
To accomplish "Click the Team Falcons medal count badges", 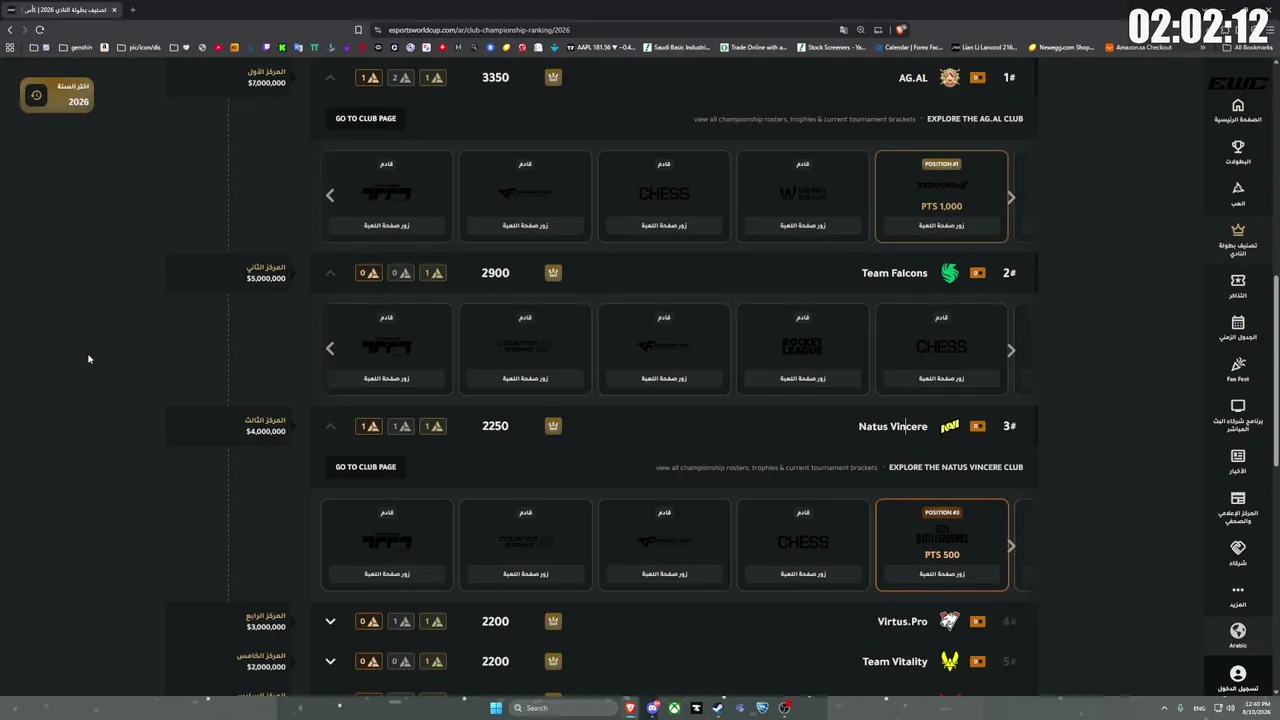I will (x=400, y=272).
